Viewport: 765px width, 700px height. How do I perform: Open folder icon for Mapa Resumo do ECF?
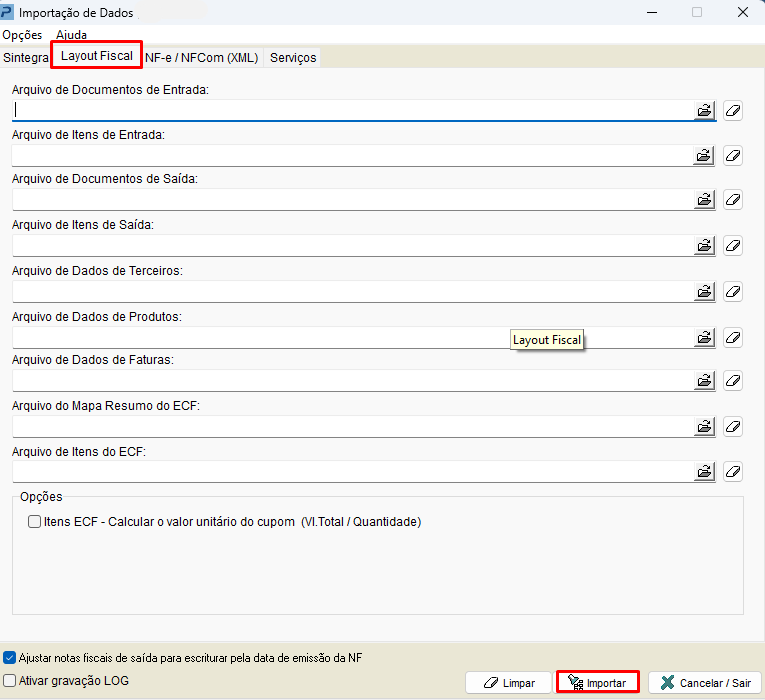pyautogui.click(x=705, y=427)
